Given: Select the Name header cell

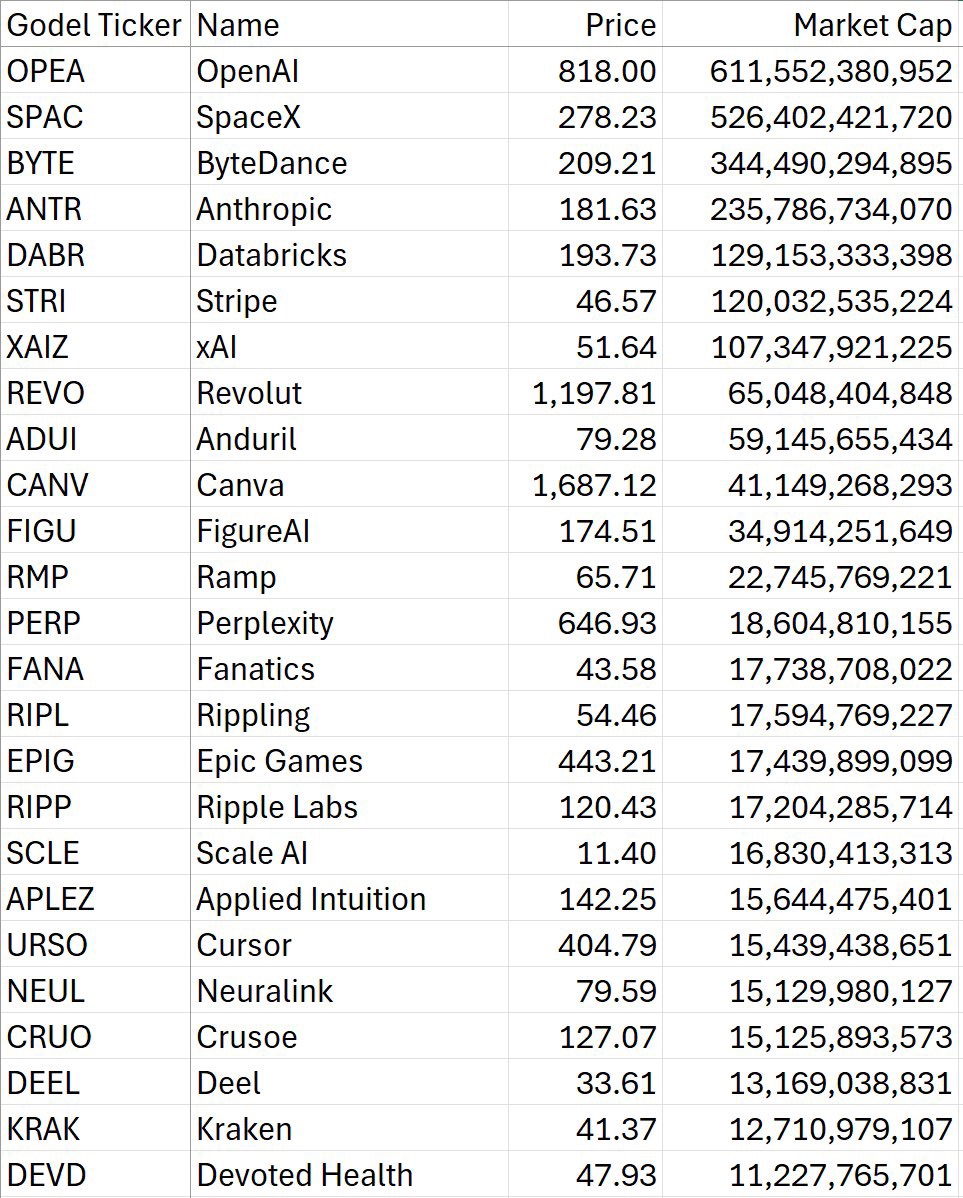Looking at the screenshot, I should [238, 25].
